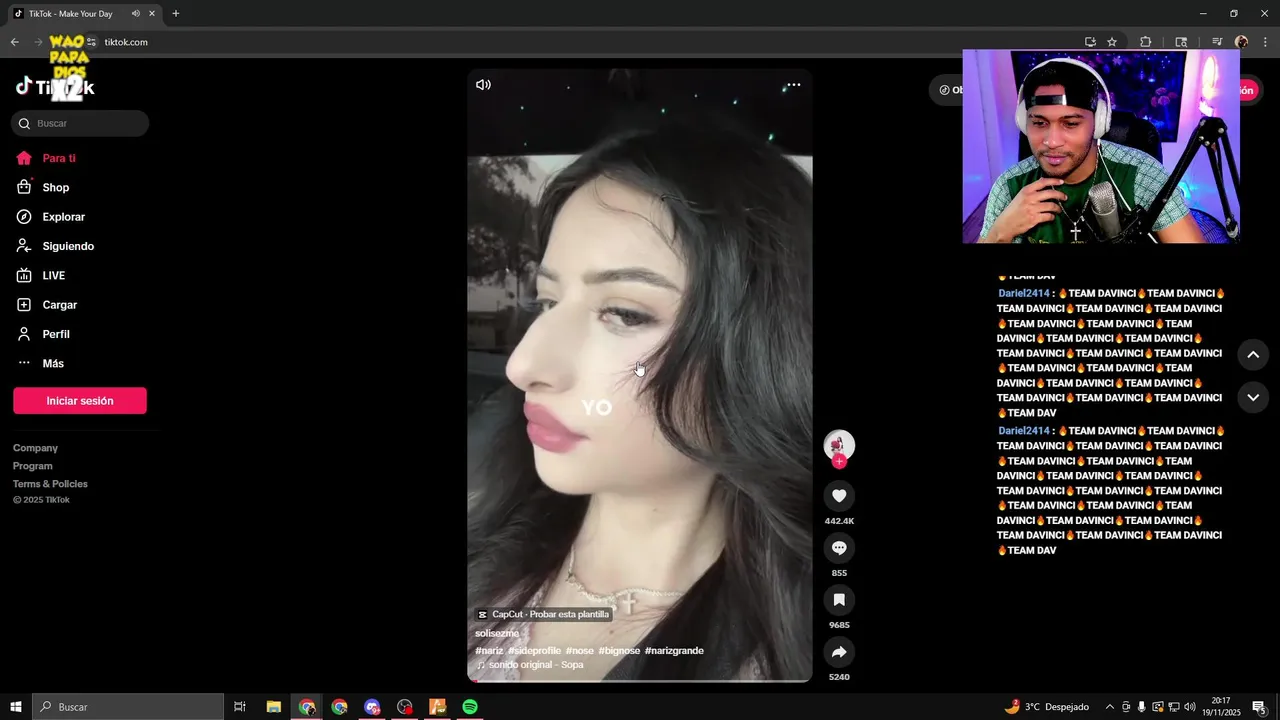The image size is (1280, 720).
Task: Go to the next video with the down chevron
Action: pyautogui.click(x=1253, y=397)
